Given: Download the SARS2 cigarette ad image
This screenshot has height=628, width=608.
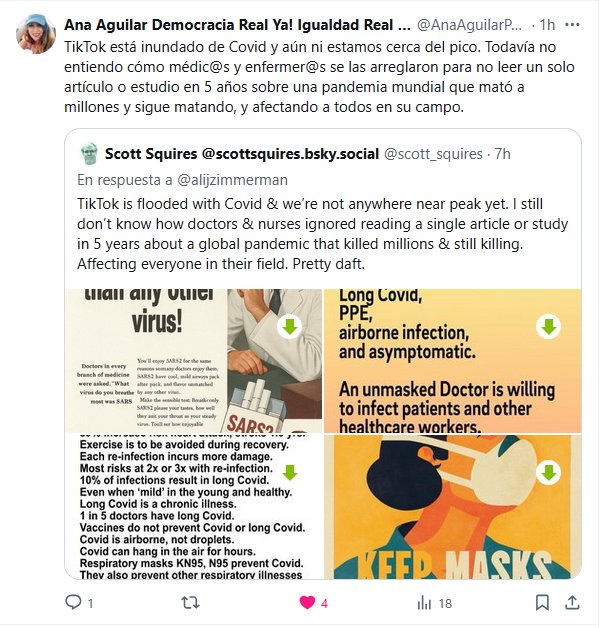Looking at the screenshot, I should (290, 327).
